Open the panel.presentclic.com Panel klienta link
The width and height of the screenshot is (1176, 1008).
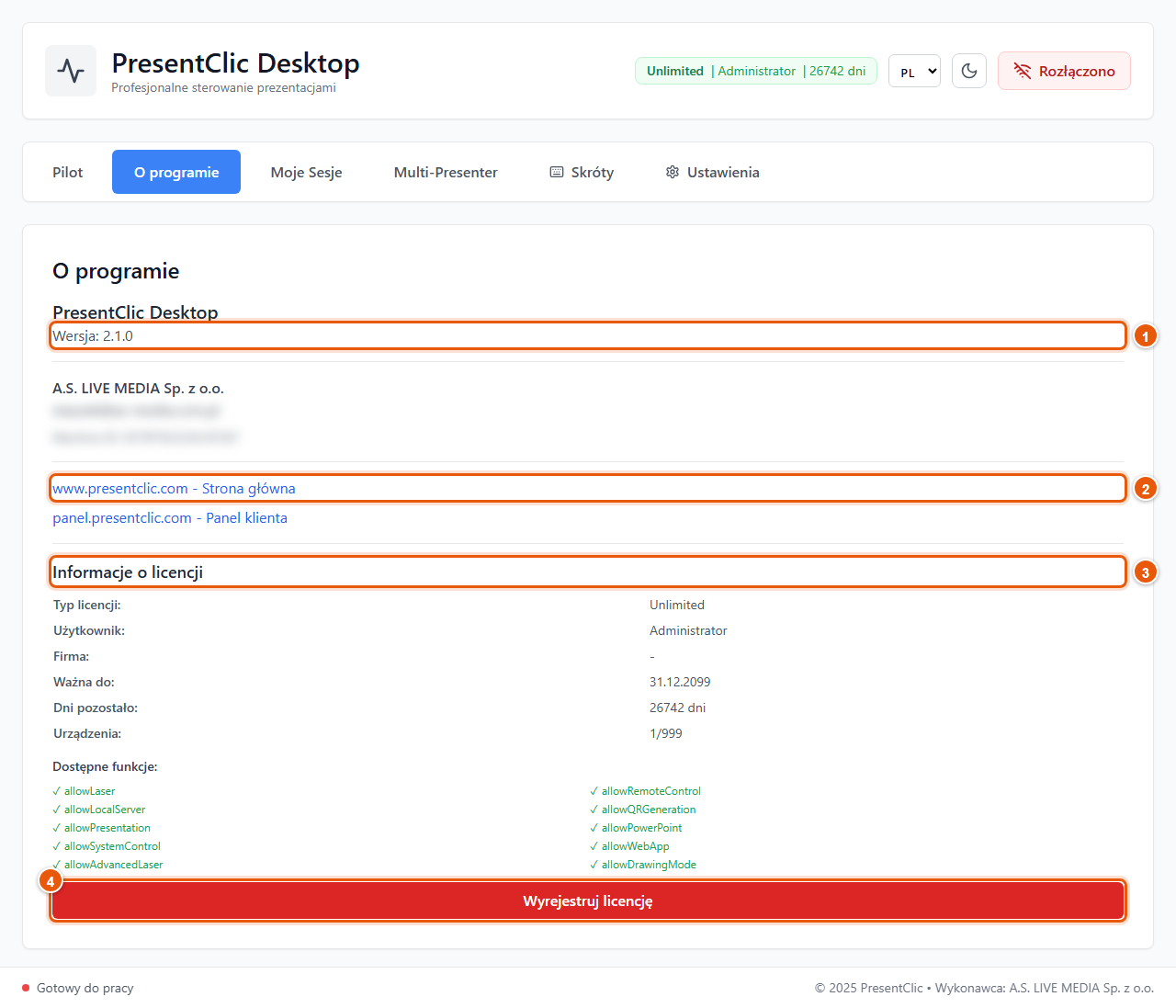[170, 518]
